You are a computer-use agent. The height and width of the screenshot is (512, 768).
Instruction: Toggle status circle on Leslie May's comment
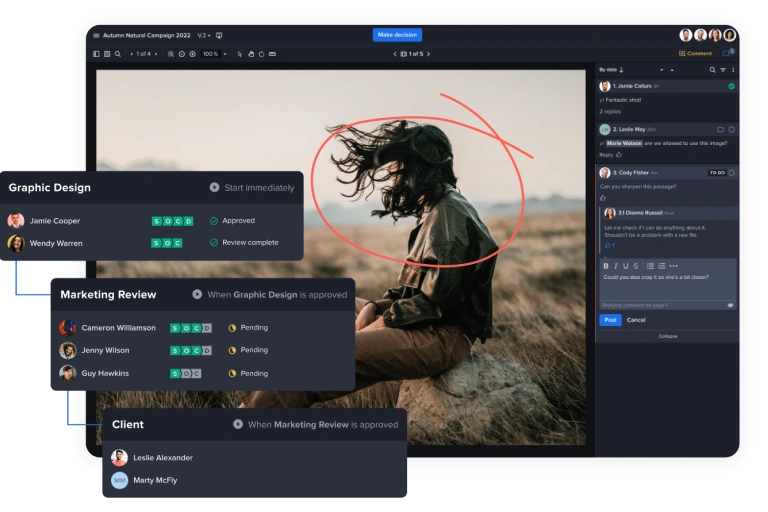tap(731, 129)
